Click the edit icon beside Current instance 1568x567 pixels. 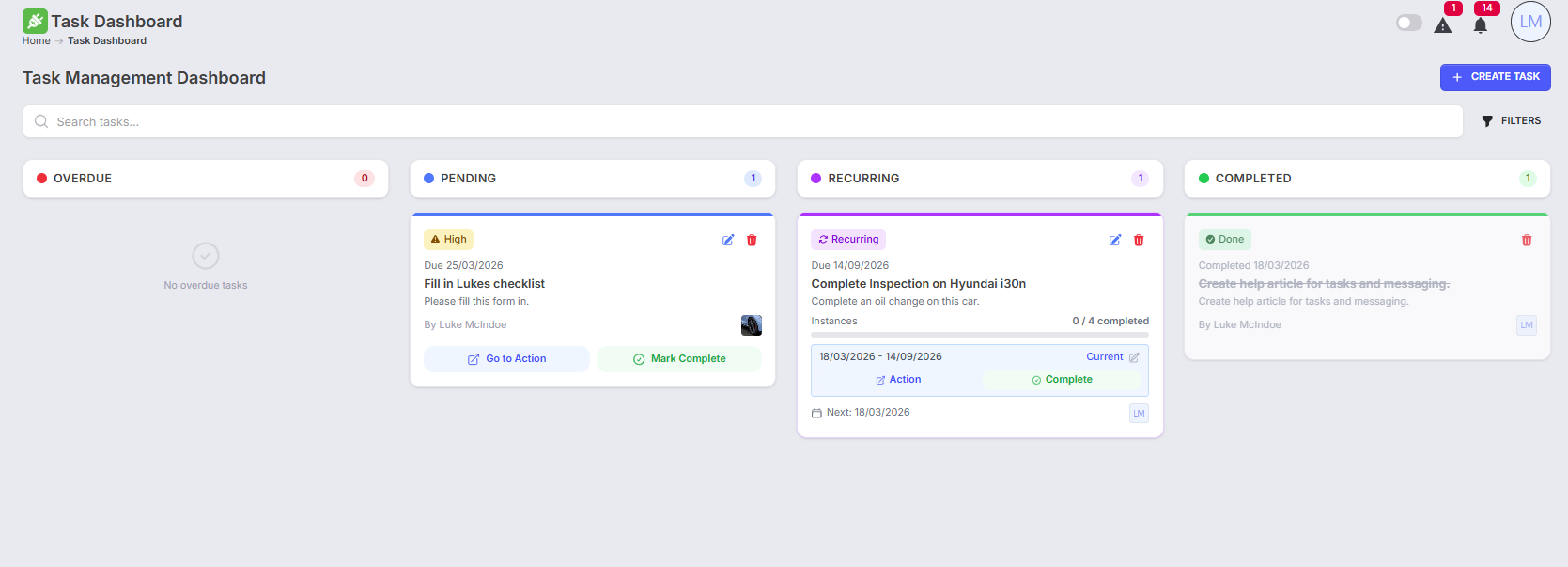tap(1134, 357)
